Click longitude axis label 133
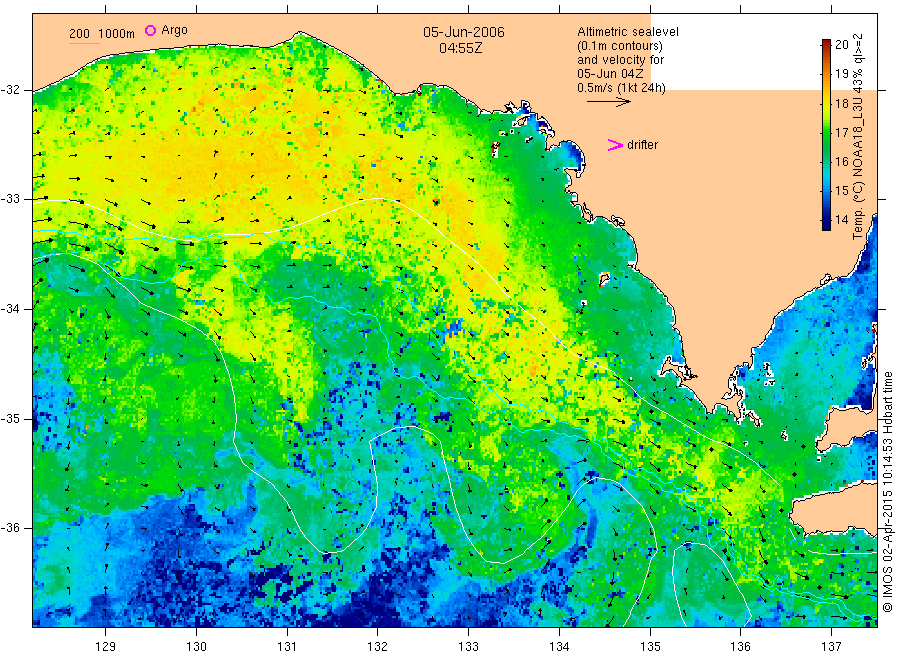900x660 pixels. (x=468, y=647)
